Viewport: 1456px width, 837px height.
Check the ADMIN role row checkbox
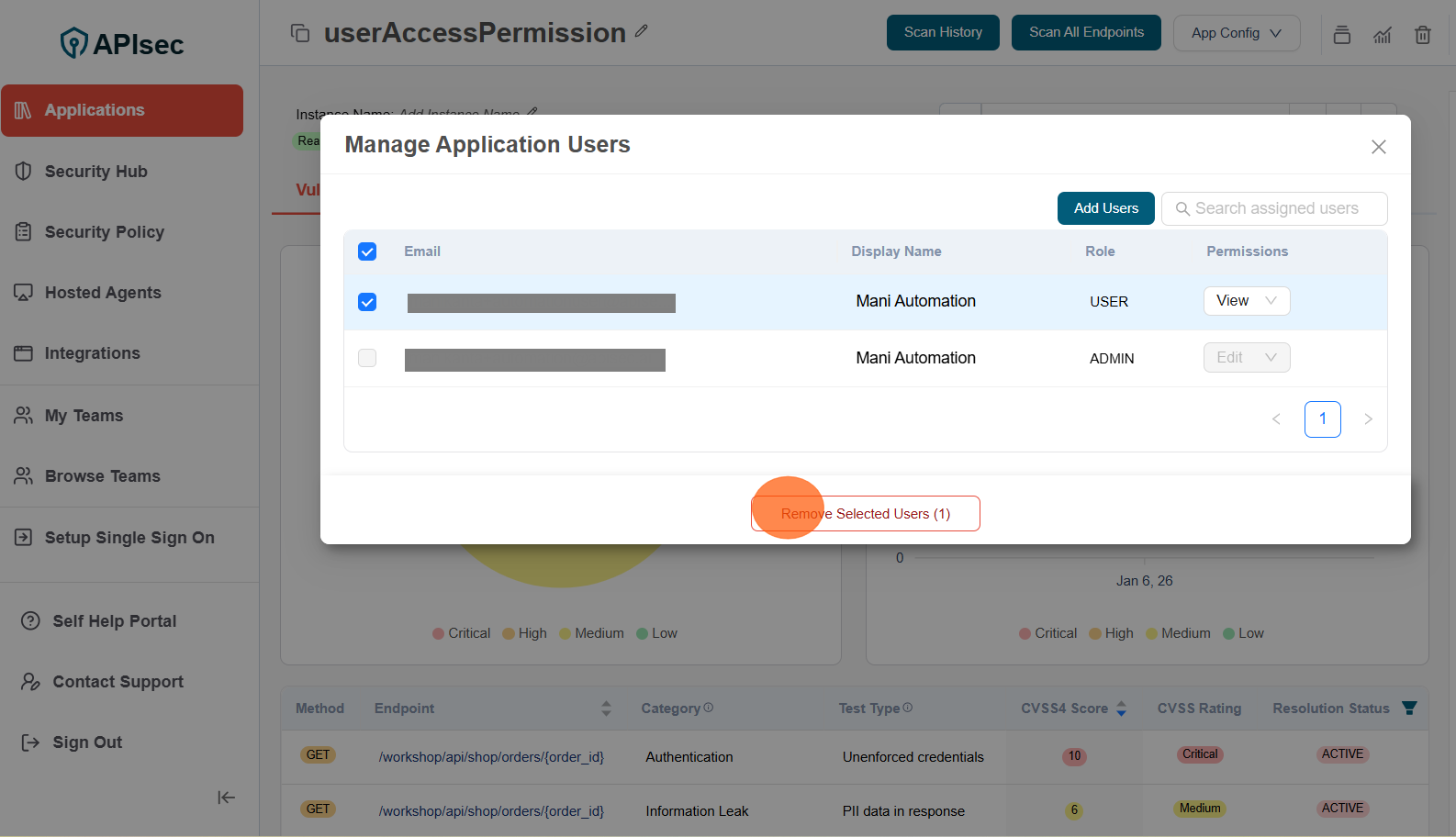coord(367,358)
